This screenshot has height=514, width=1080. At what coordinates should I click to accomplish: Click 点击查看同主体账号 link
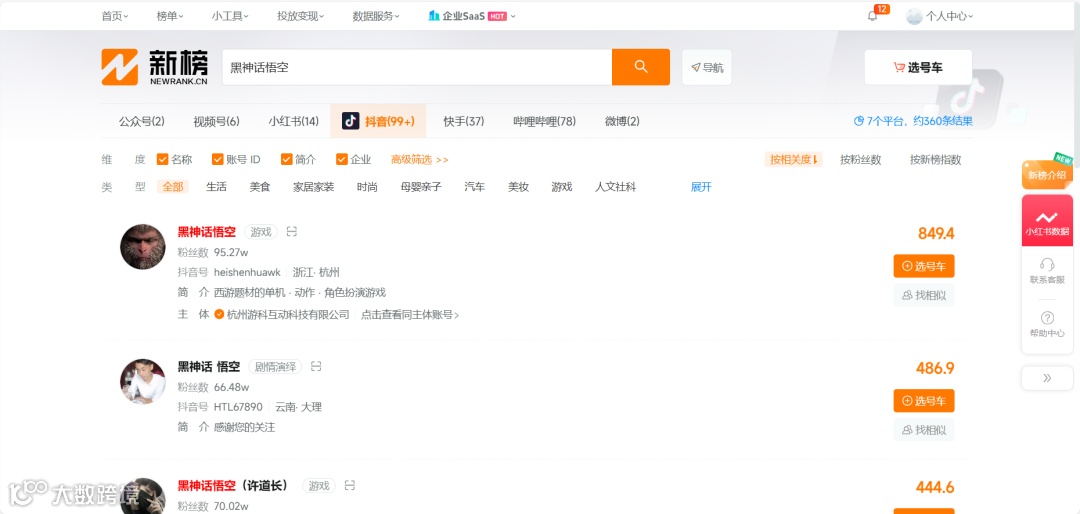coord(410,314)
